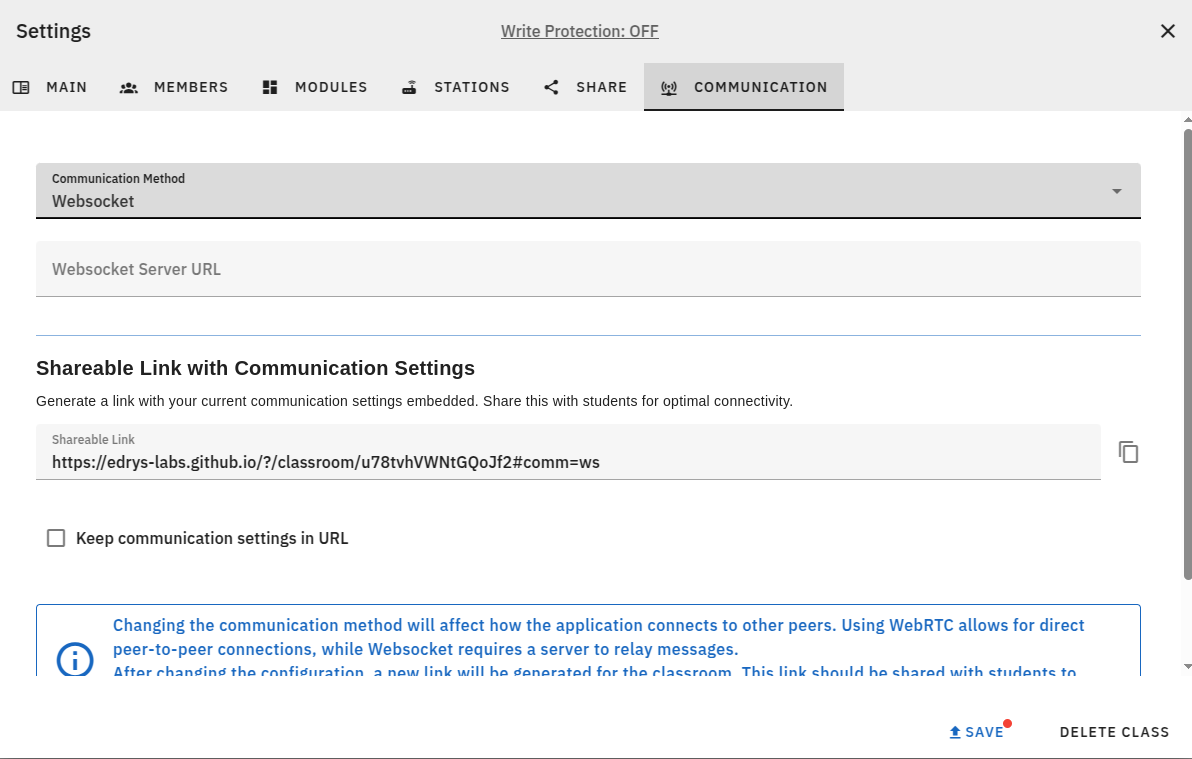Screen dimensions: 1192x759
Task: Click the DELETE CLASS button
Action: tap(1114, 731)
